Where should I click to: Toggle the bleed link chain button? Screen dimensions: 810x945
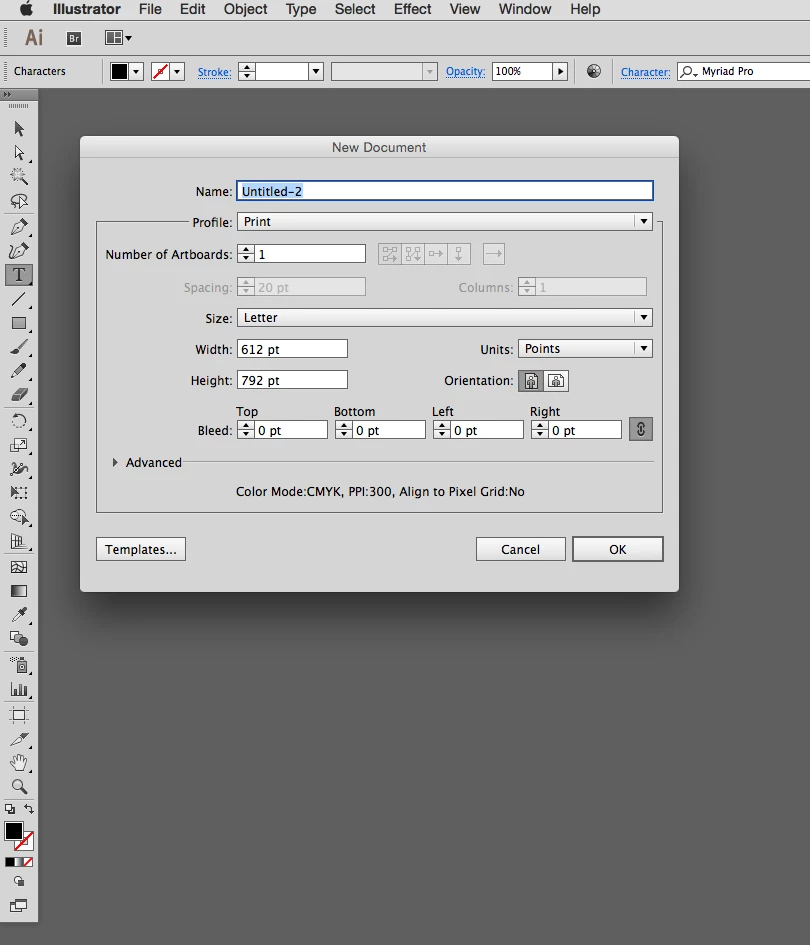(641, 429)
